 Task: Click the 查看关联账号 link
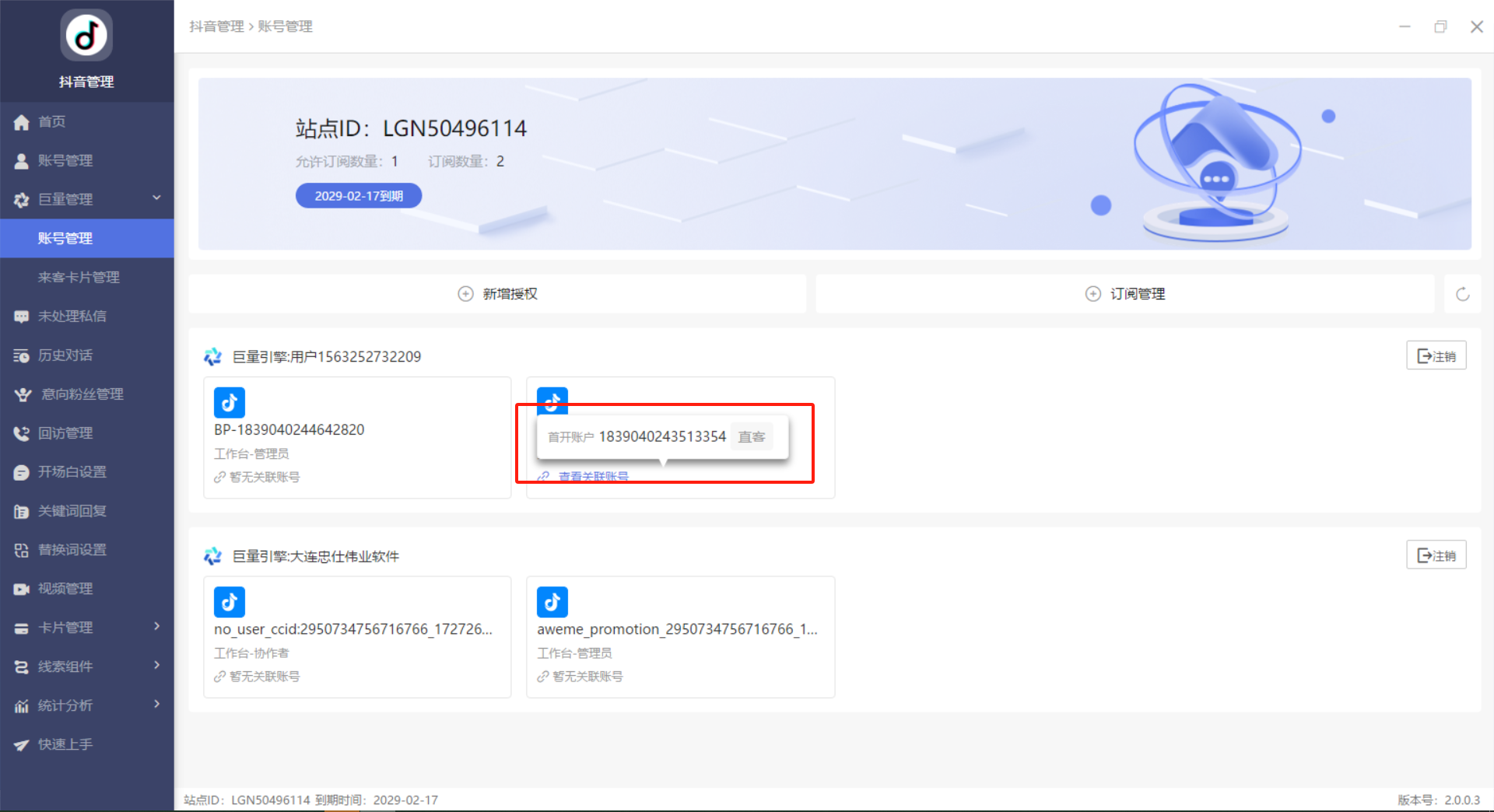593,476
